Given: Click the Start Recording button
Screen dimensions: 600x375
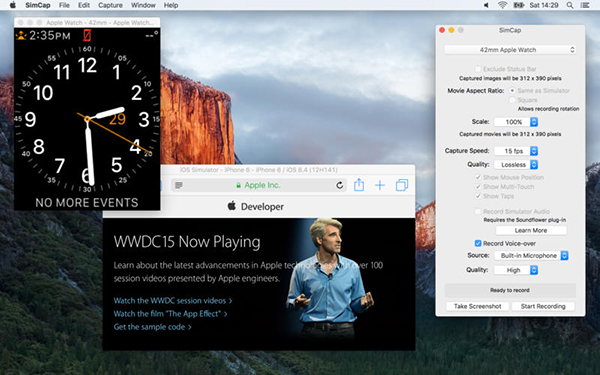Looking at the screenshot, I should (x=543, y=306).
